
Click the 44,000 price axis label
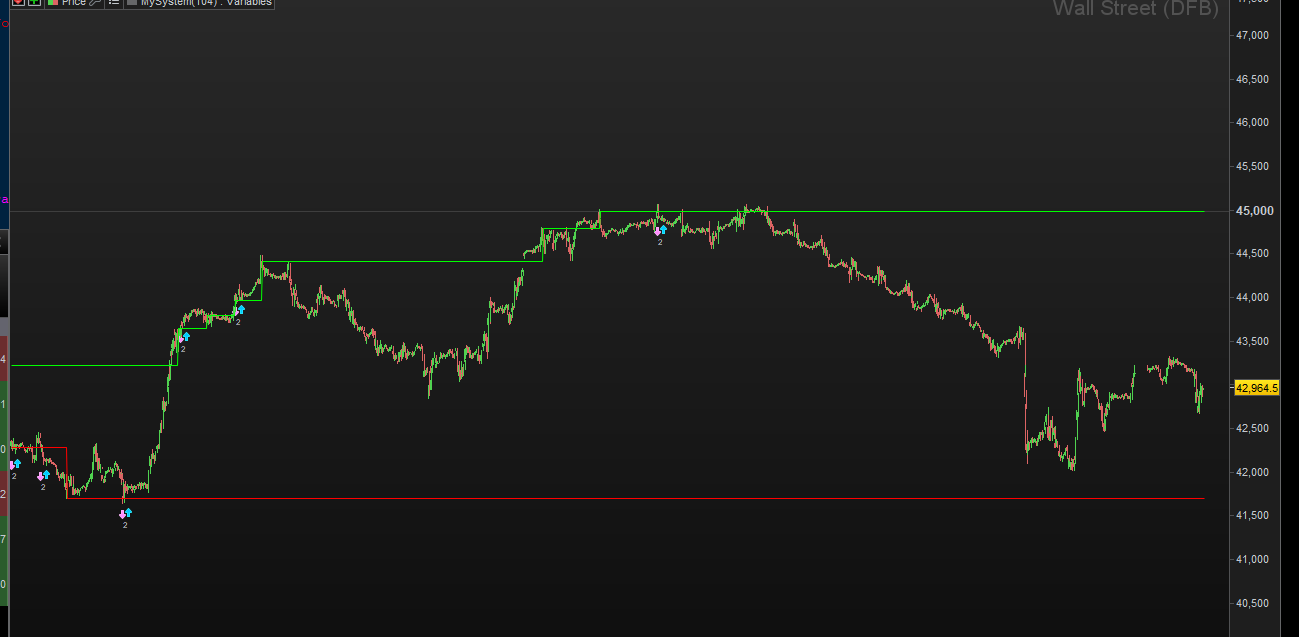pyautogui.click(x=1253, y=298)
